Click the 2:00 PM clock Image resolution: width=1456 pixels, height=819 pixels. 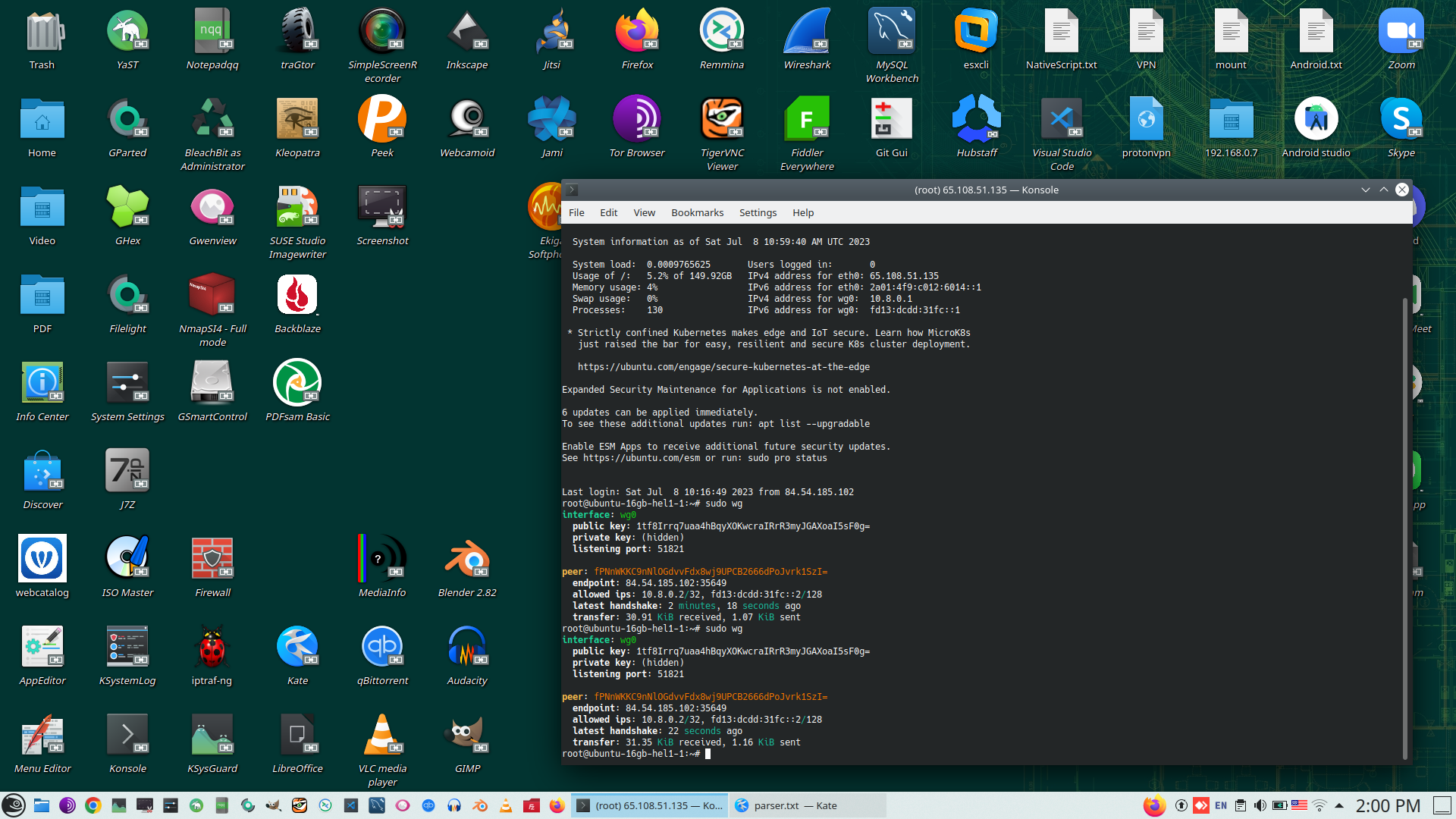point(1388,805)
